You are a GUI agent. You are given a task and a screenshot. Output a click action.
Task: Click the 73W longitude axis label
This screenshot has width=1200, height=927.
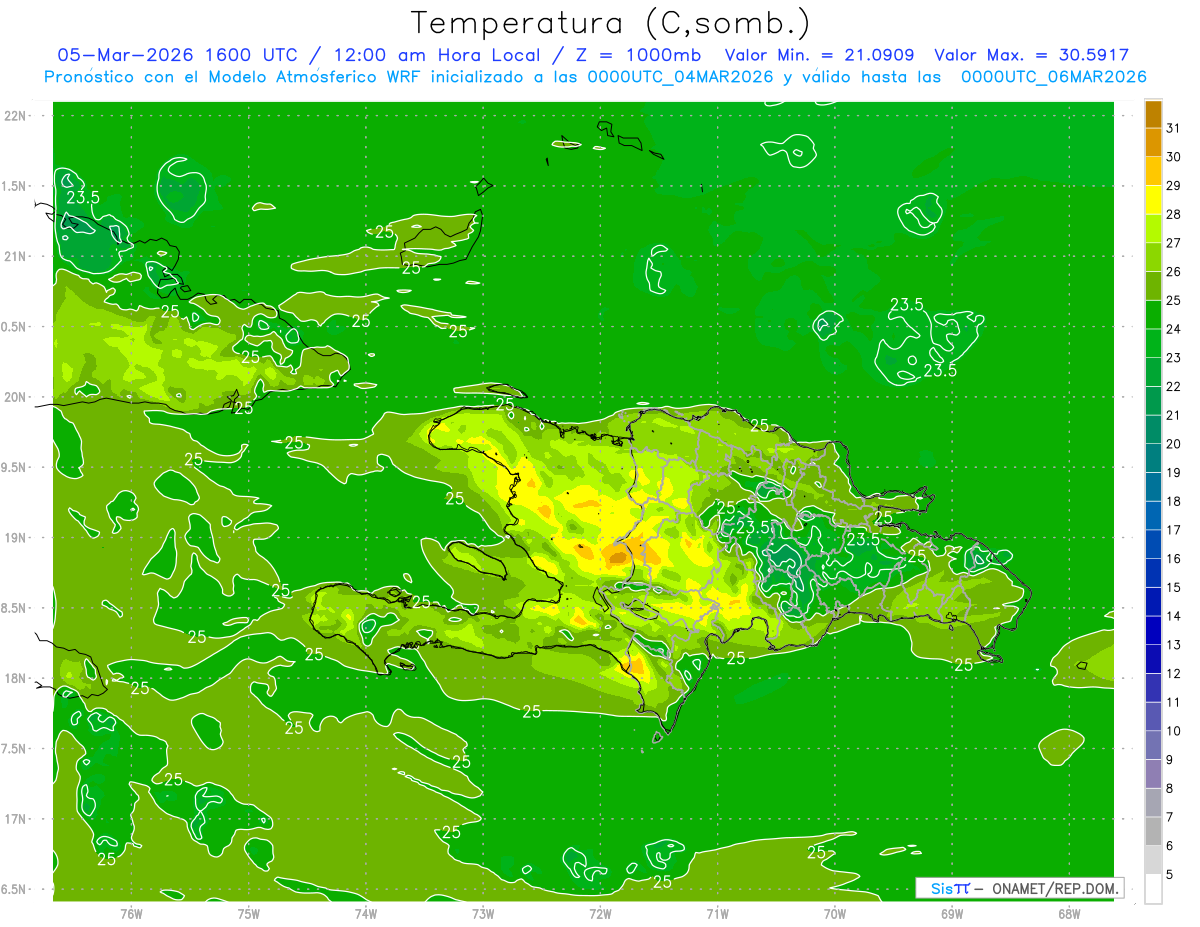(483, 914)
